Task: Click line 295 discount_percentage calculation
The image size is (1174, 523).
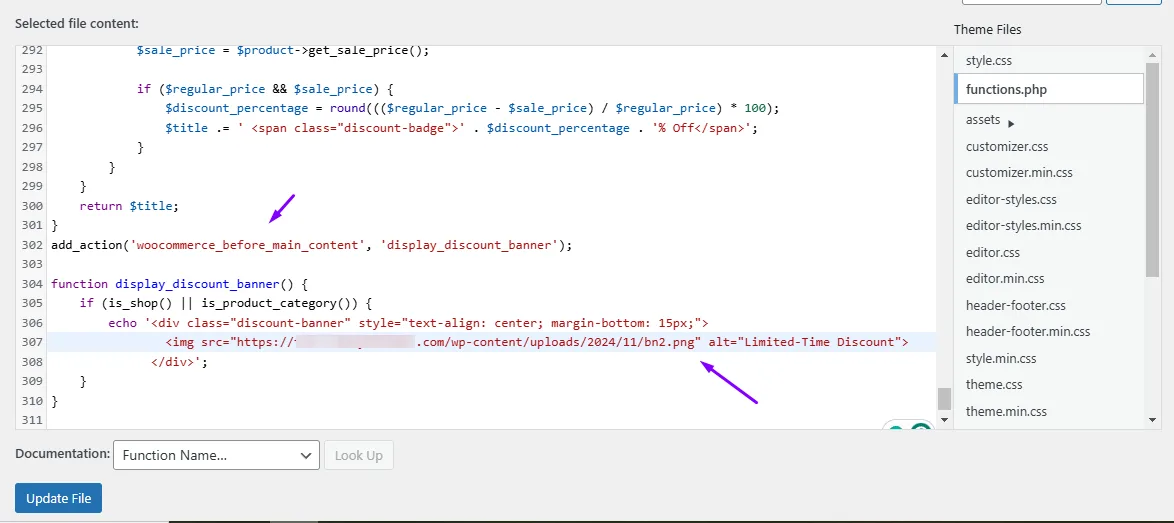Action: coord(472,108)
